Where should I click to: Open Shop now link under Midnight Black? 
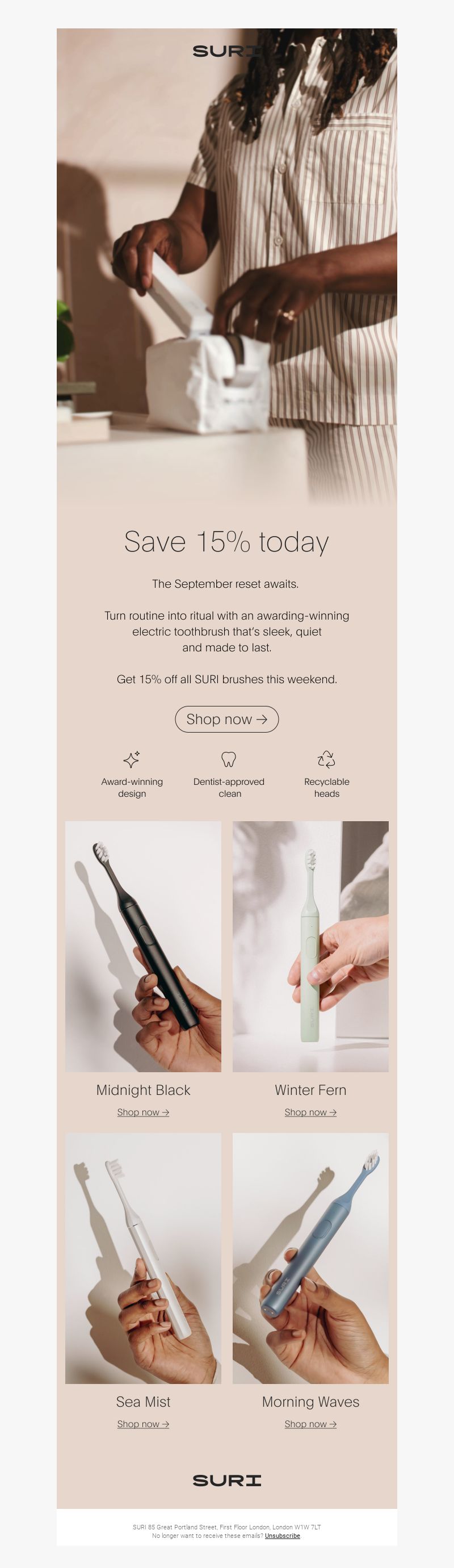pyautogui.click(x=143, y=1112)
